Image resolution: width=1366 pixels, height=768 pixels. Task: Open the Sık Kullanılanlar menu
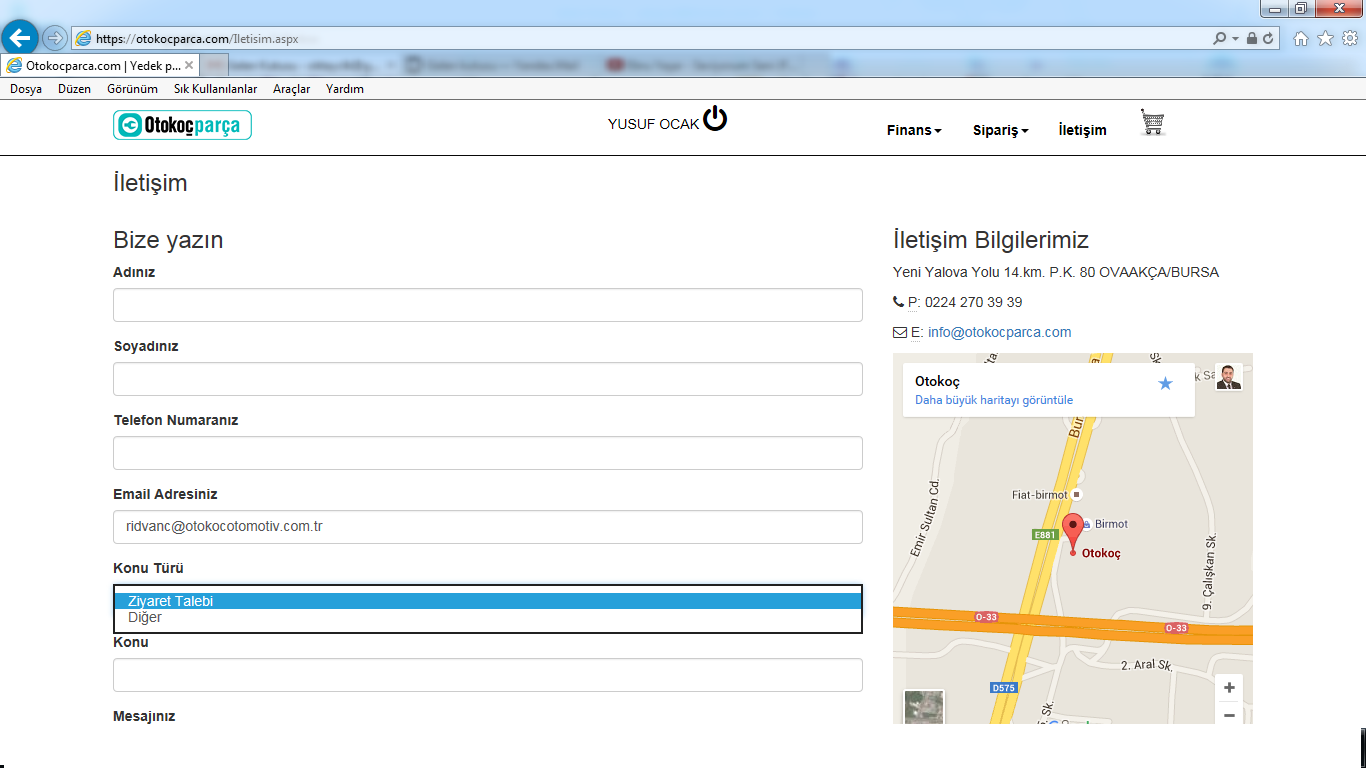coord(215,89)
